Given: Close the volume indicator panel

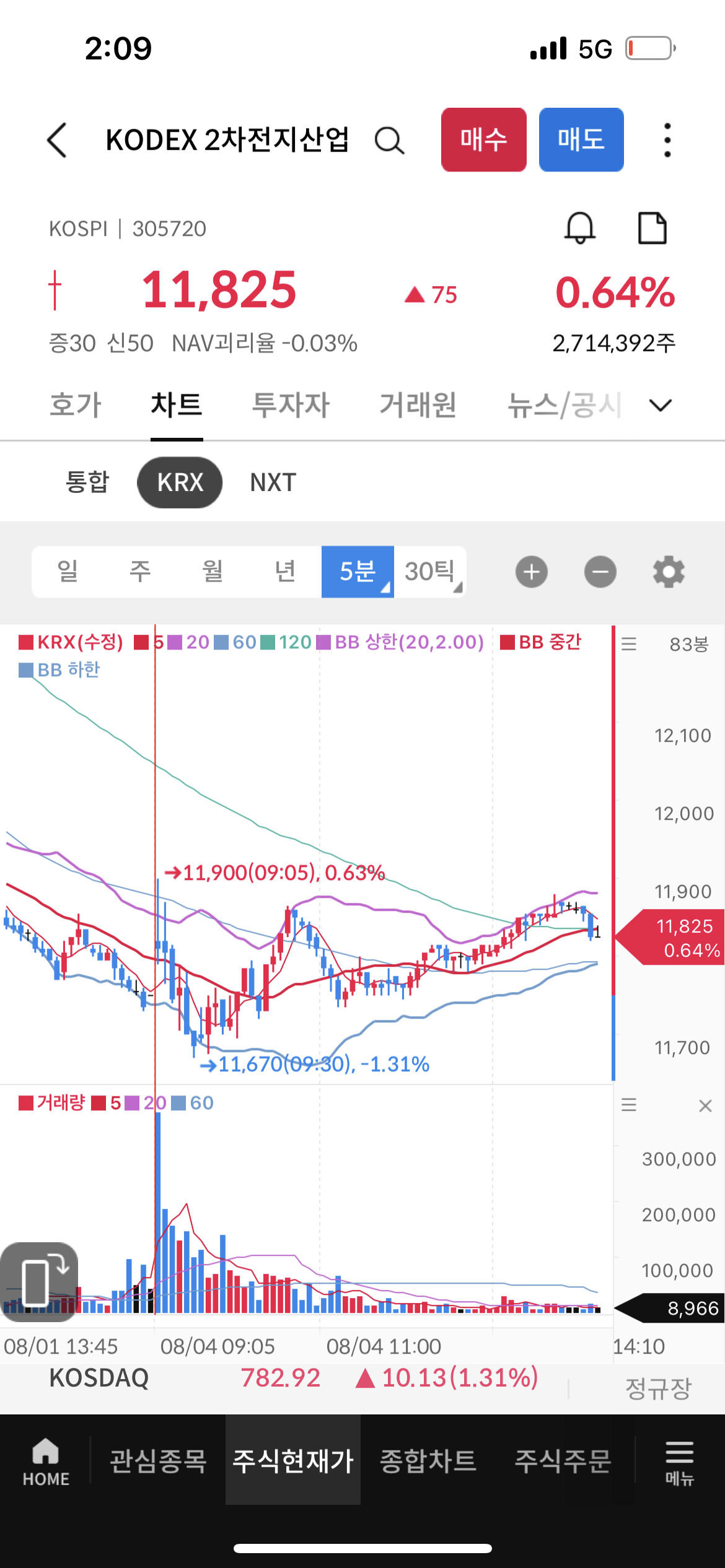Looking at the screenshot, I should 705,1105.
